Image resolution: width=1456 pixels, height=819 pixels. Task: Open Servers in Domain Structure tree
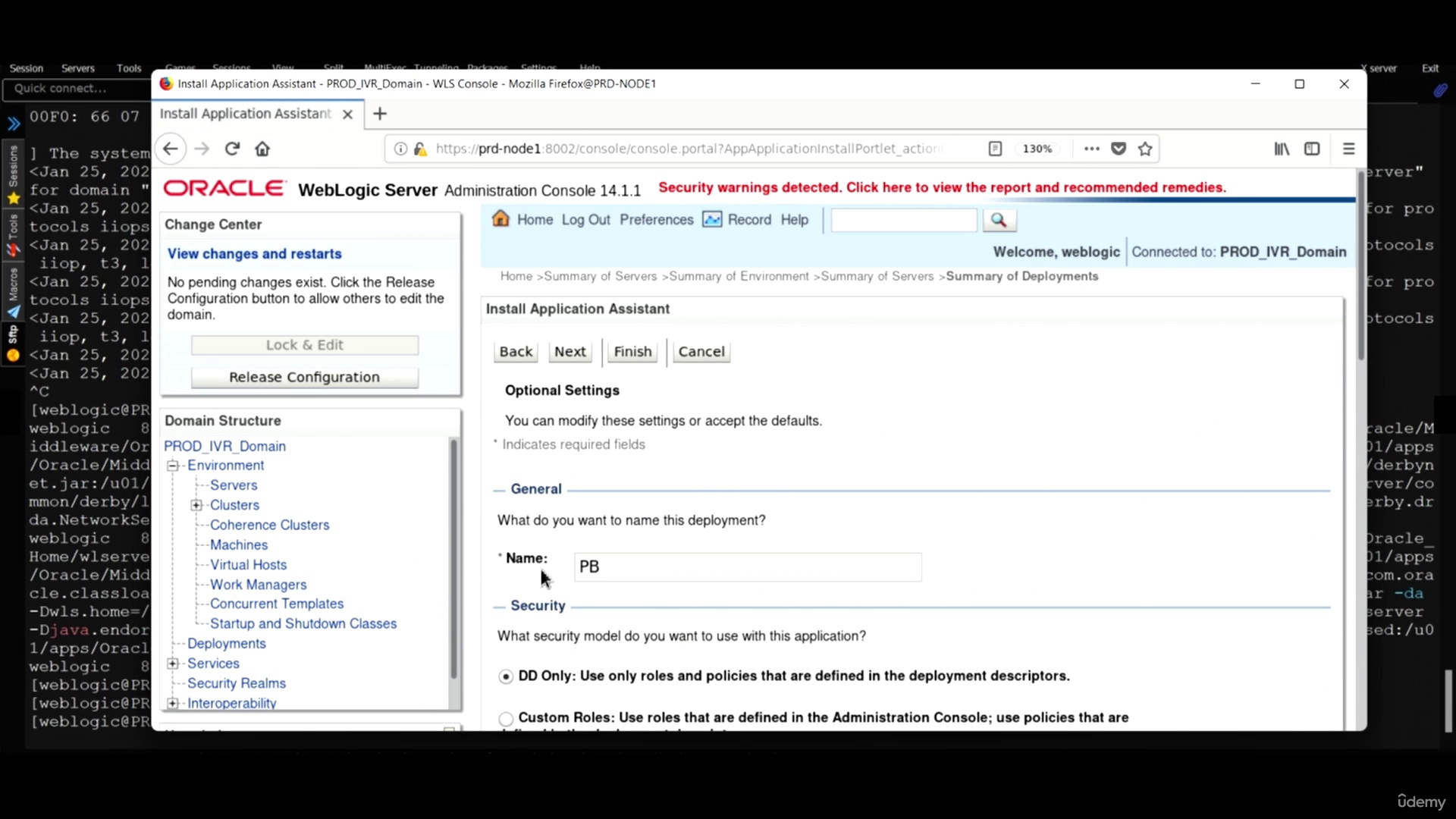coord(234,485)
